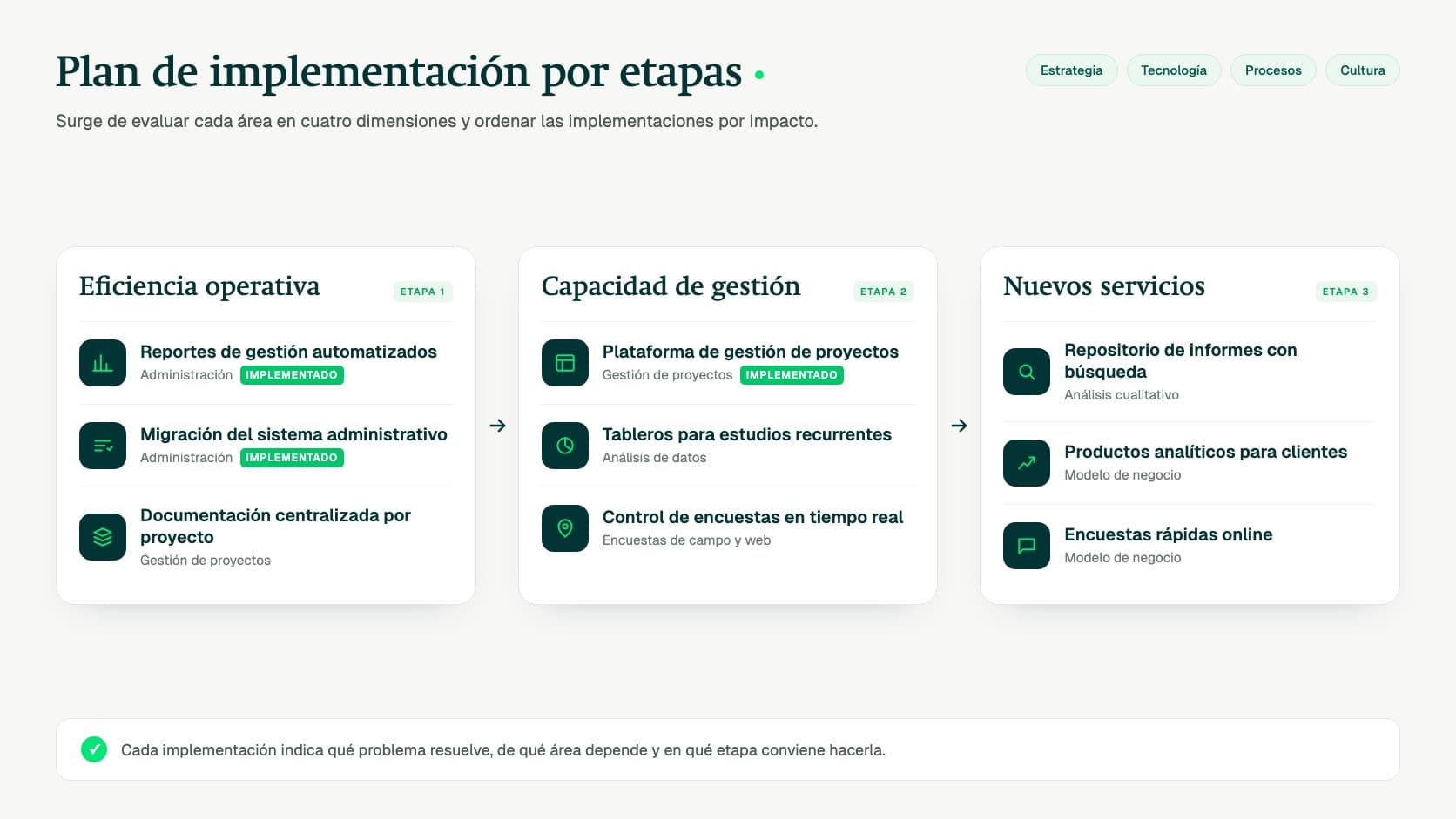The height and width of the screenshot is (819, 1456).
Task: Select the Cultura tag
Action: click(x=1363, y=70)
